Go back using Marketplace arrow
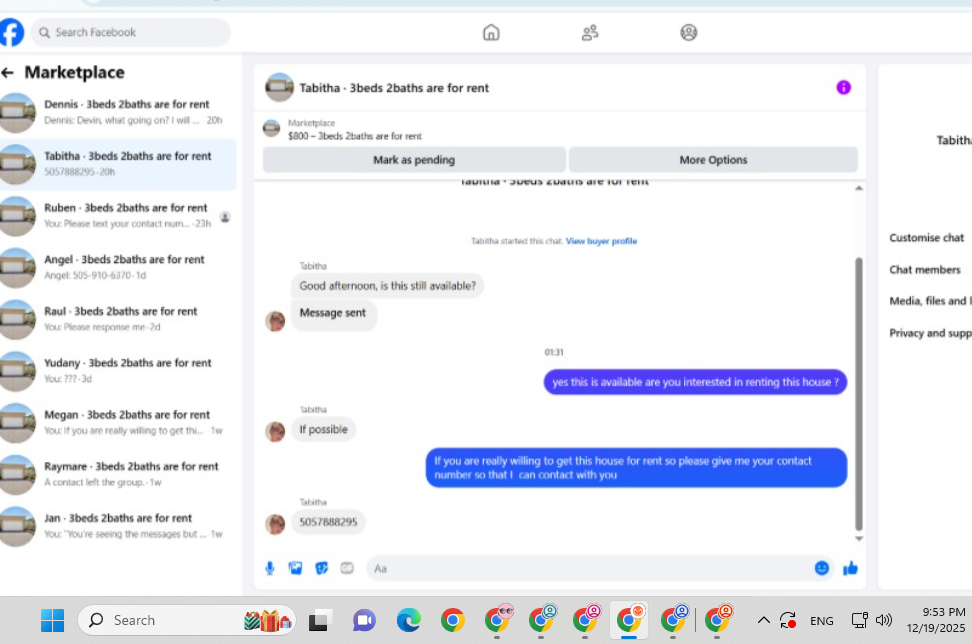972x644 pixels. pyautogui.click(x=7, y=73)
